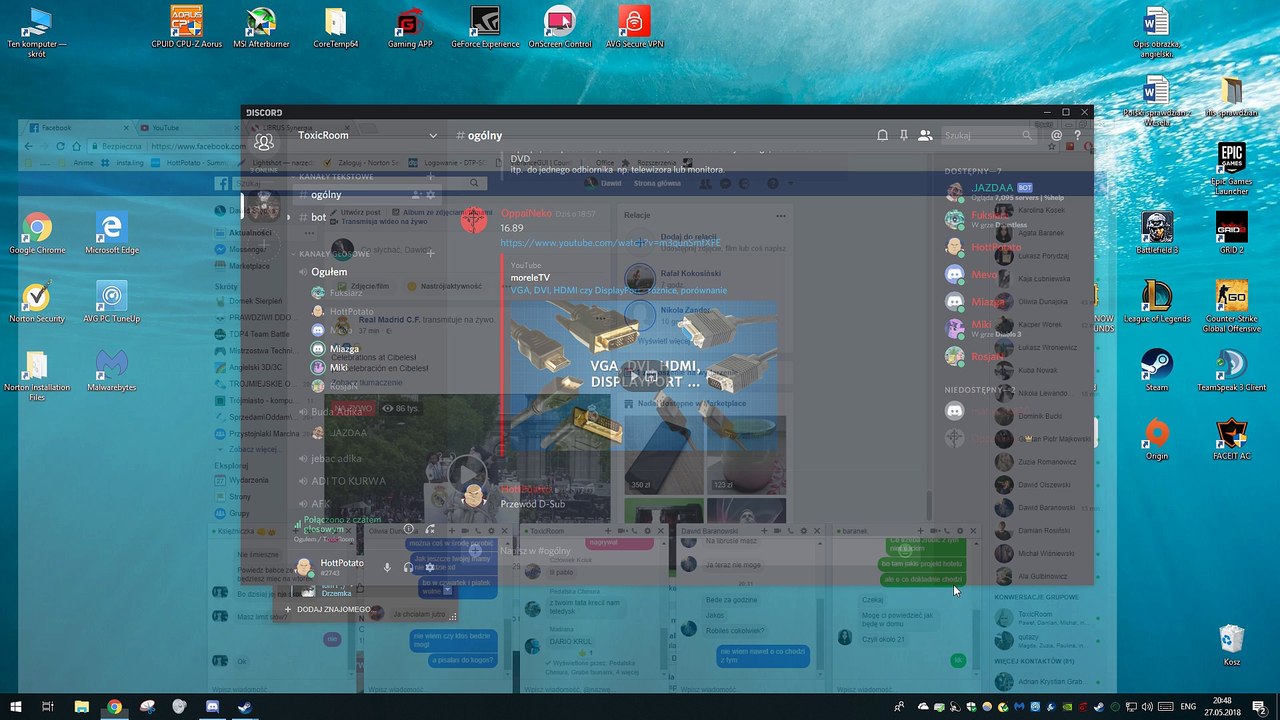Select the Counter-Strike Global Offensive icon
Image resolution: width=1280 pixels, height=720 pixels.
coord(1232,307)
